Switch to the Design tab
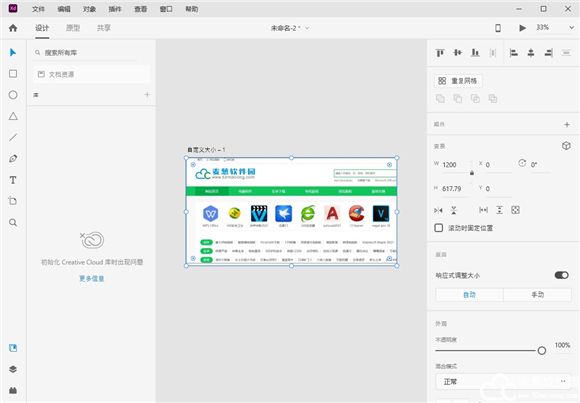 tap(42, 28)
